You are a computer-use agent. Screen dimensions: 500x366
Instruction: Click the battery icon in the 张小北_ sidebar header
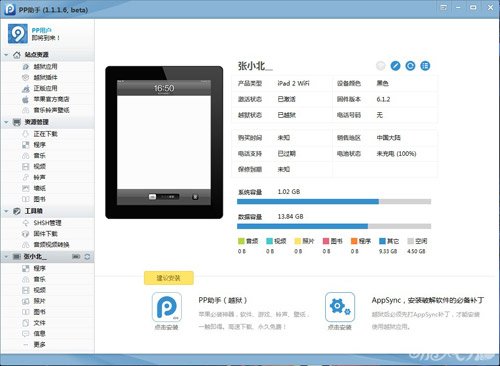coord(76,257)
